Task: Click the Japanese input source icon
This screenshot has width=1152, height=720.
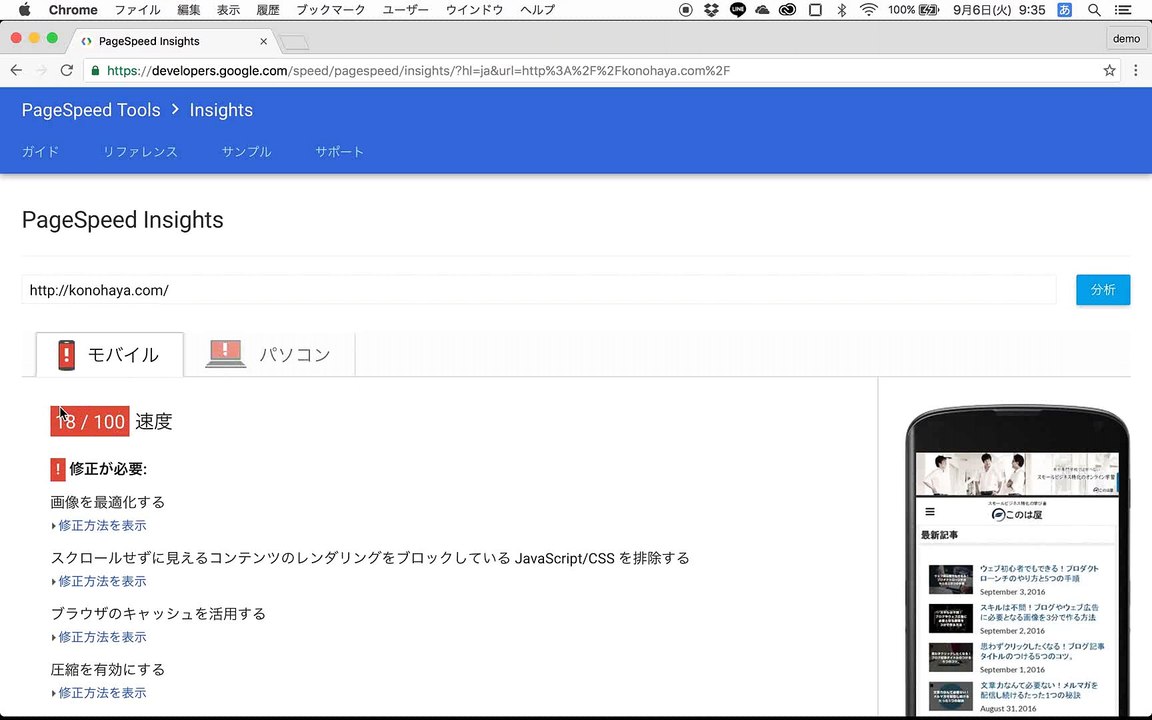Action: 1065,10
